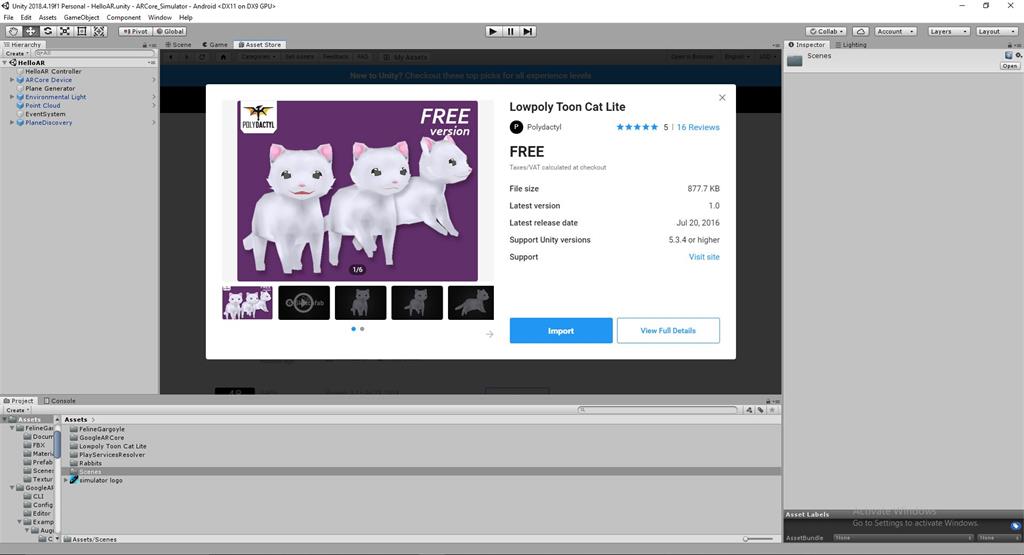The height and width of the screenshot is (555, 1024).
Task: Select the Hand tool in the toolbar
Action: click(13, 31)
